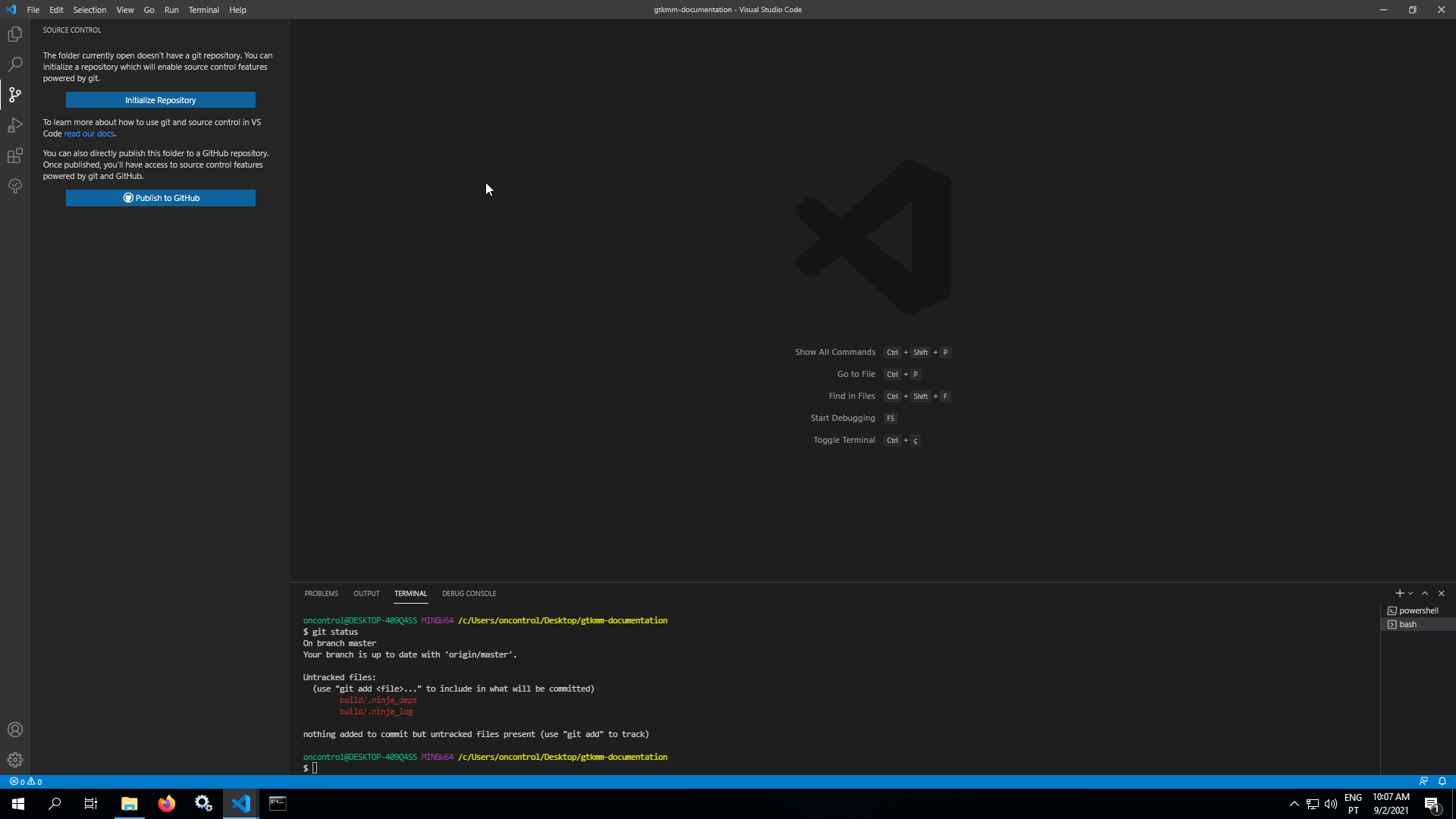
Task: Launch Firefox from the taskbar
Action: 166,803
